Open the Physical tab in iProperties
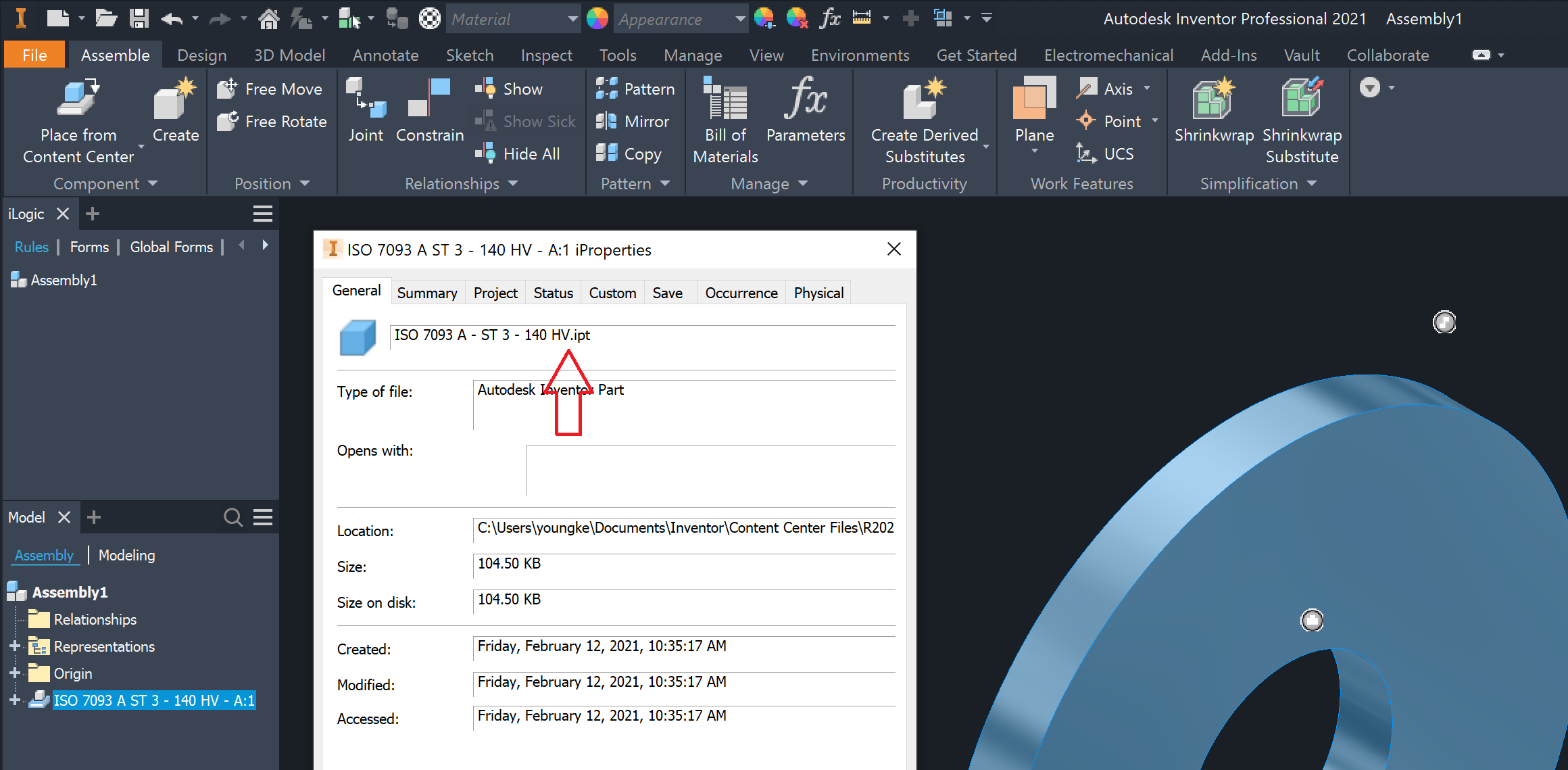The height and width of the screenshot is (770, 1568). point(818,293)
